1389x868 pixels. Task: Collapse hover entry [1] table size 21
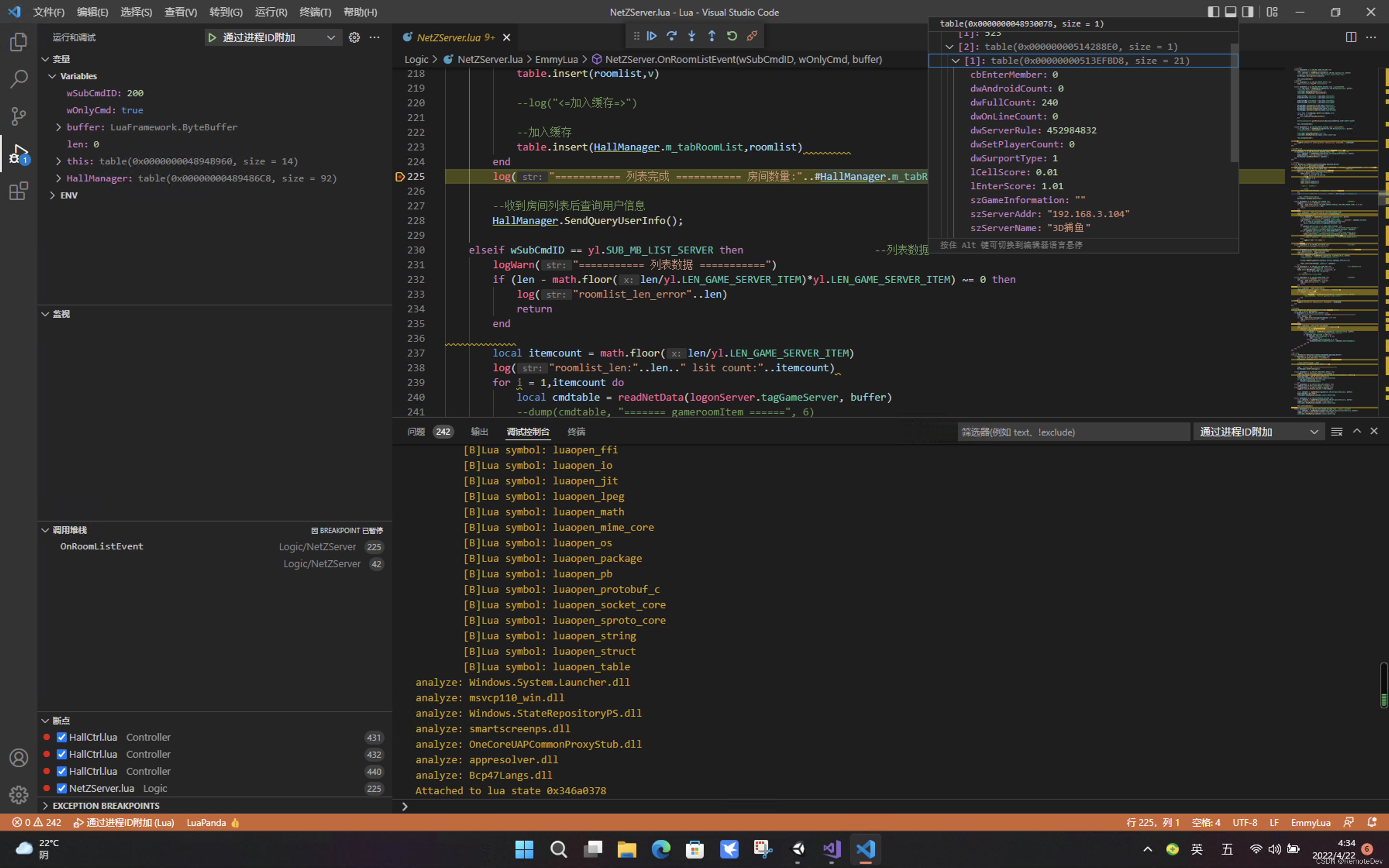click(x=956, y=61)
